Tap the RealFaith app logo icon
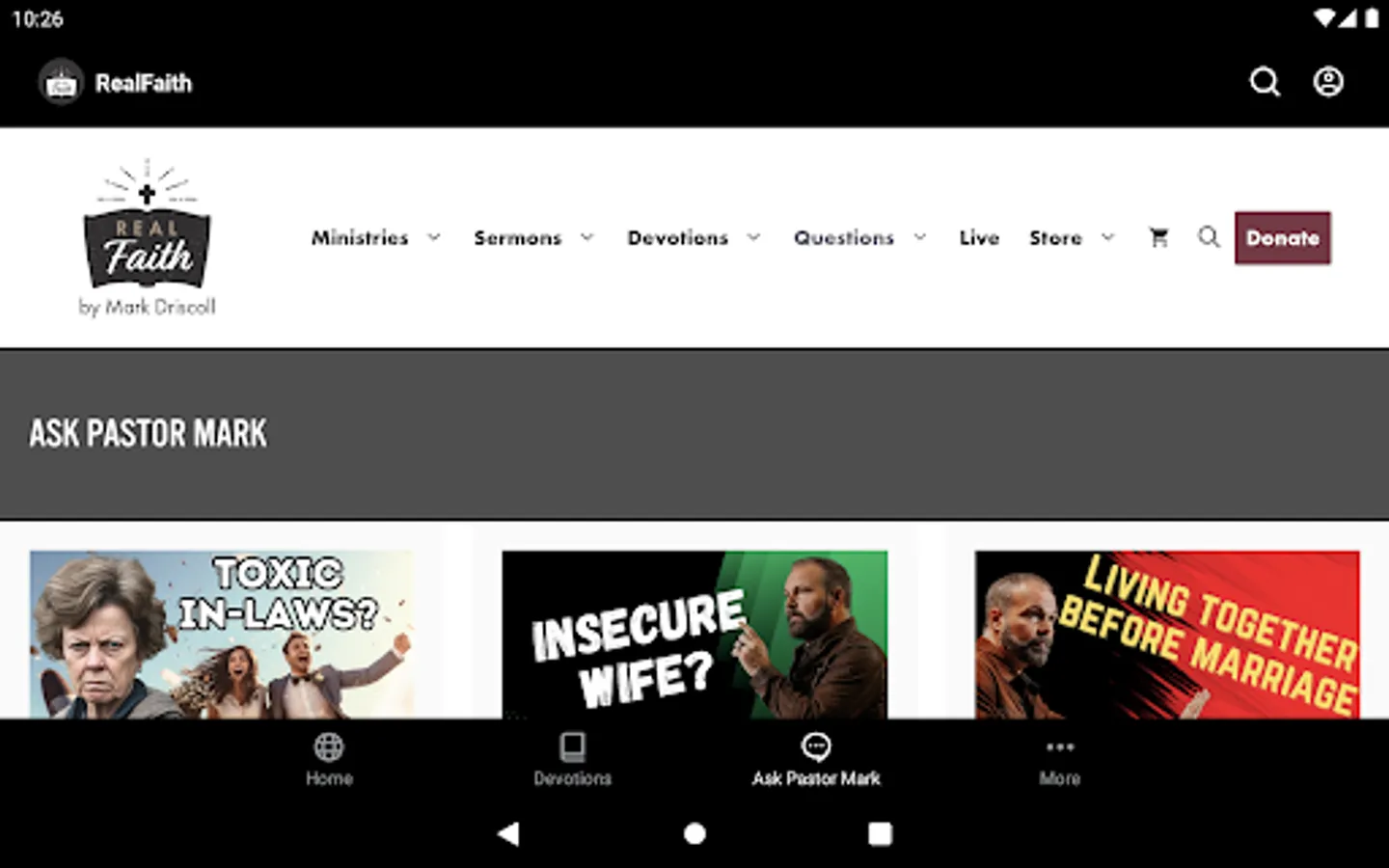The height and width of the screenshot is (868, 1389). click(x=61, y=83)
